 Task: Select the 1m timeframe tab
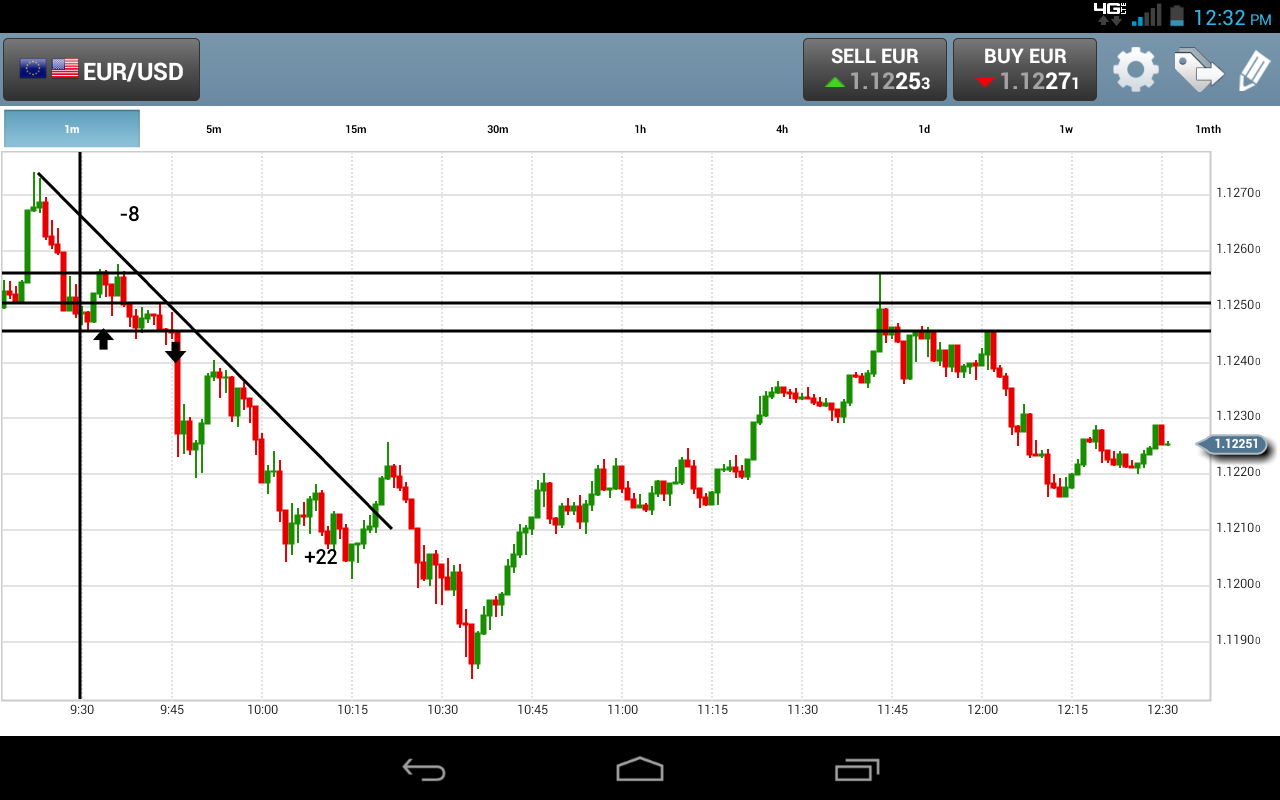(72, 129)
